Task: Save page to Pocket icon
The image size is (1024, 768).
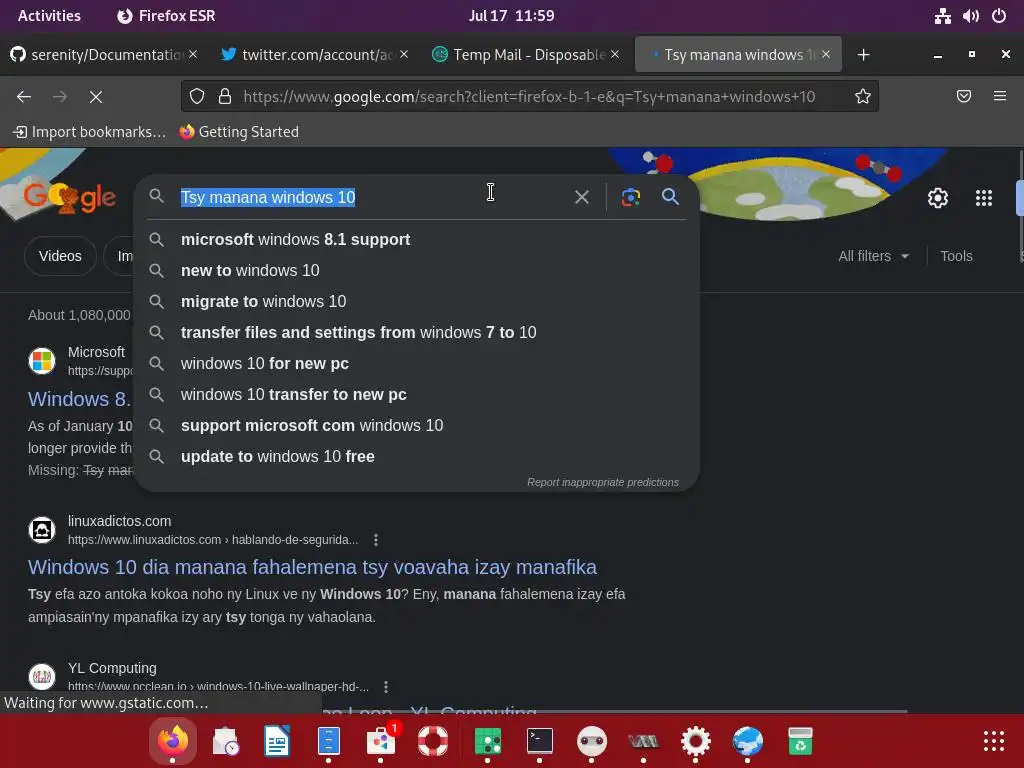Action: [963, 97]
